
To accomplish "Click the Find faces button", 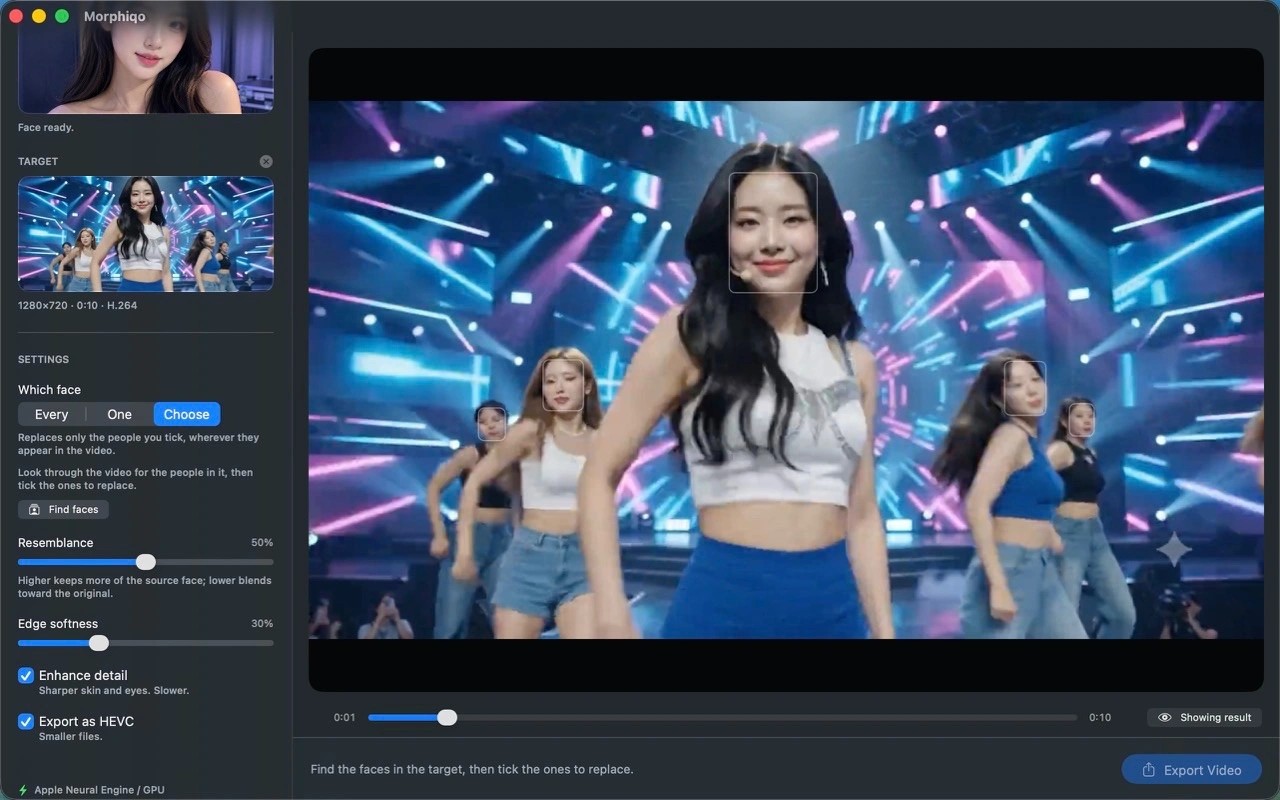I will (x=63, y=509).
